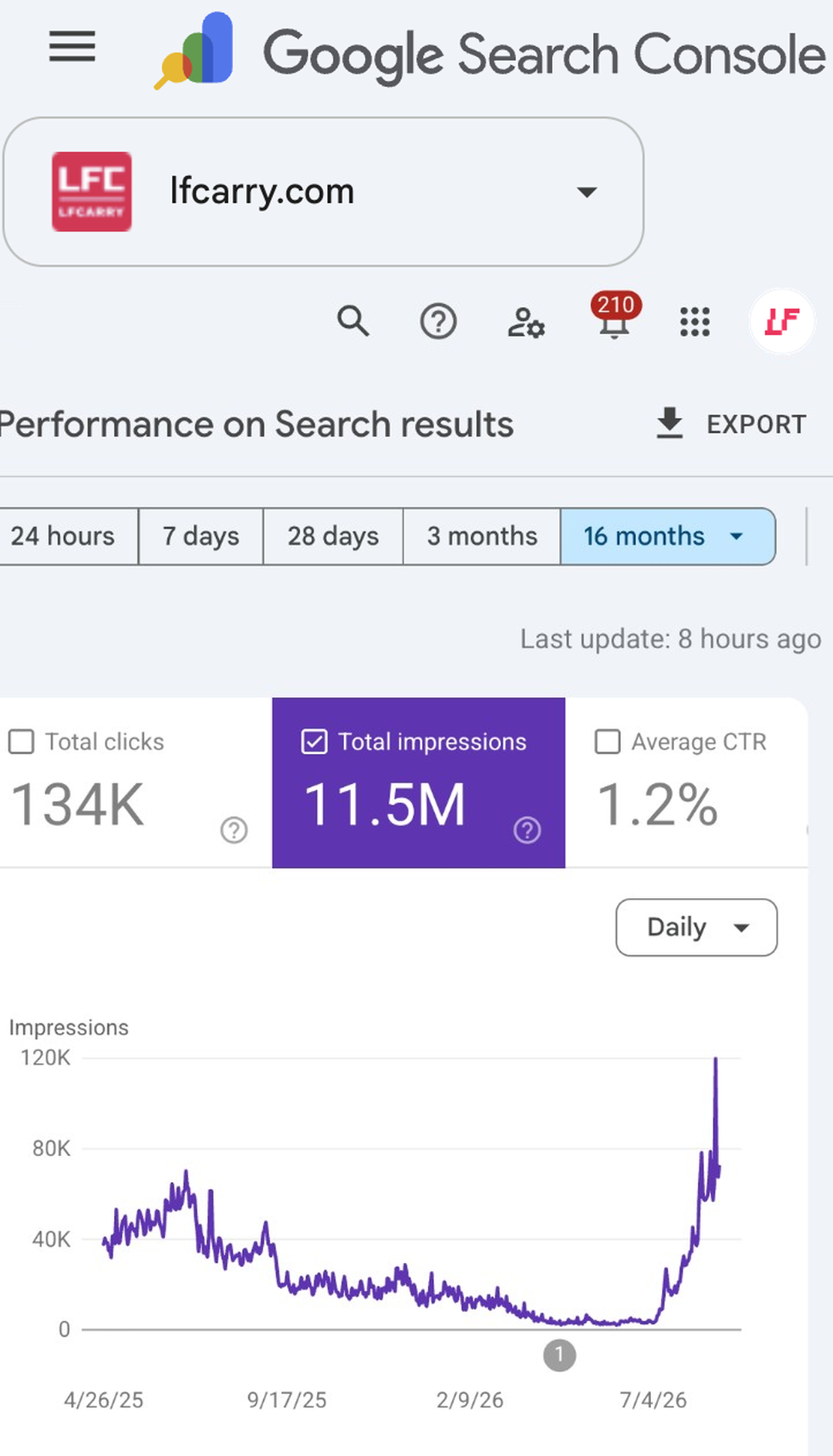Click the EXPORT button
This screenshot has width=833, height=1456.
(730, 424)
